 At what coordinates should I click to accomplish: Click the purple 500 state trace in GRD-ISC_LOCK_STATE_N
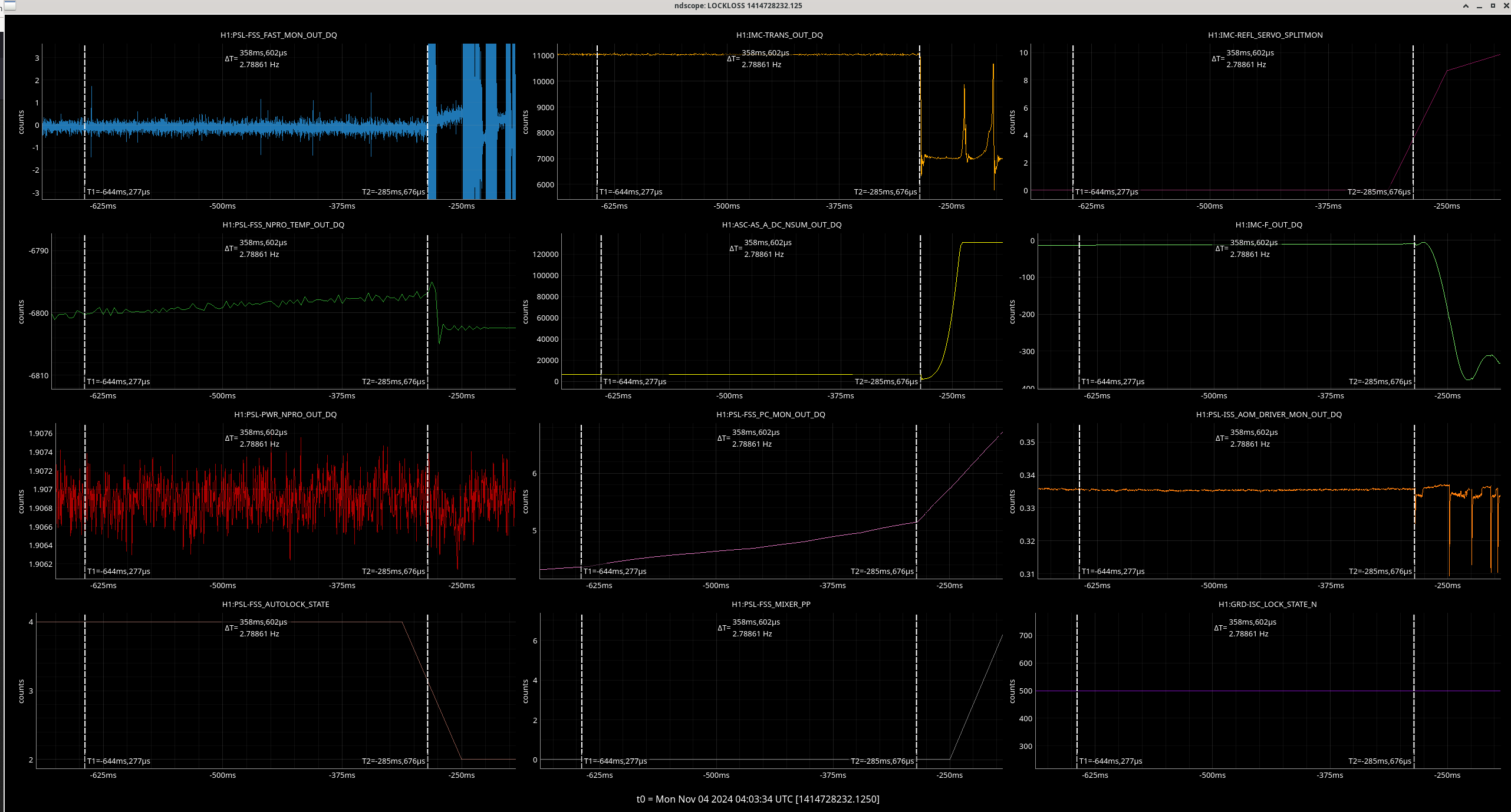point(1268,691)
